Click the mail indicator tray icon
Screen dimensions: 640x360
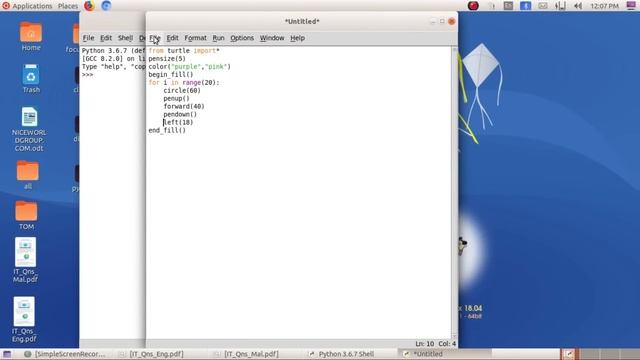click(542, 6)
